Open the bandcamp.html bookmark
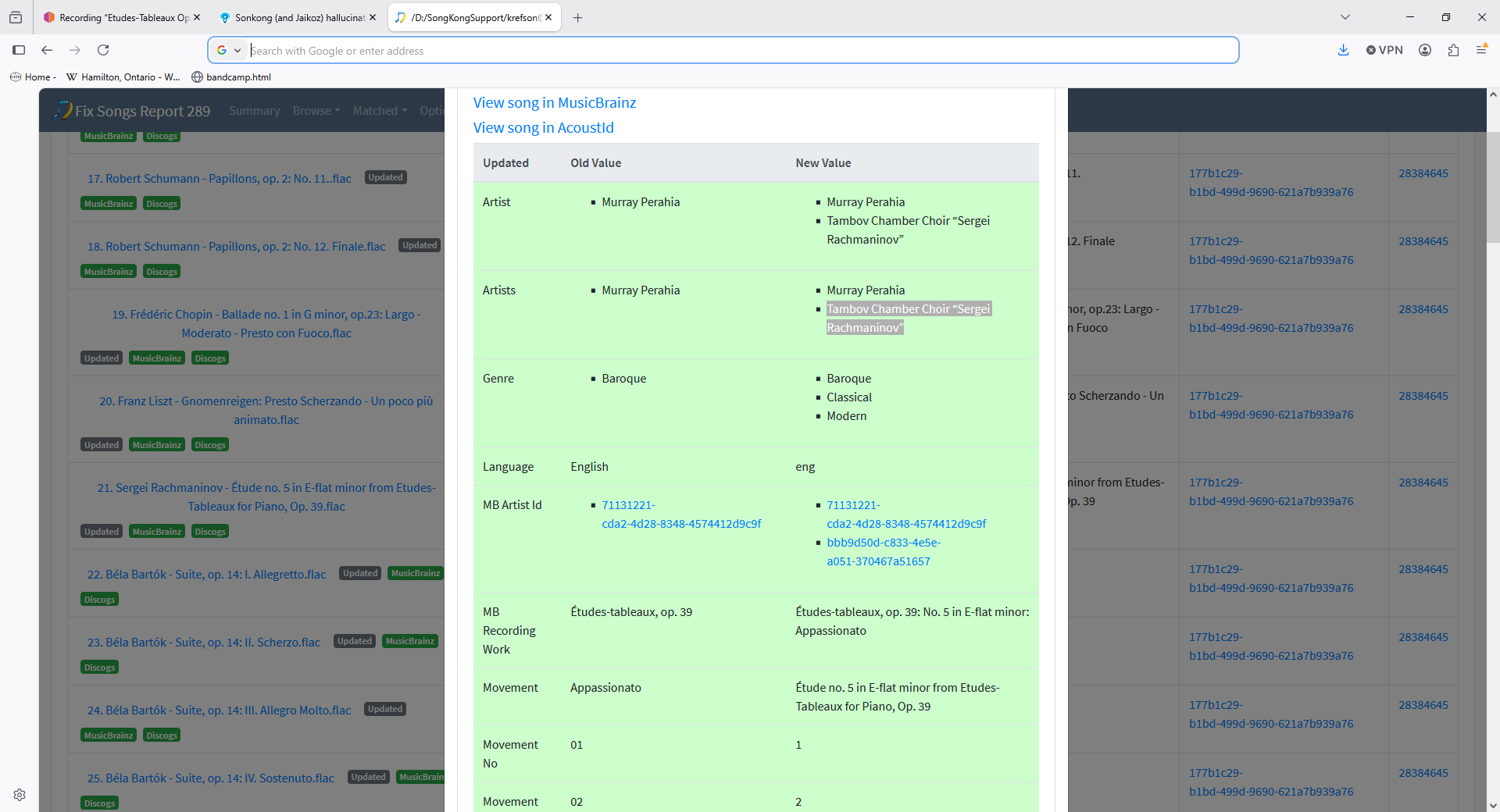This screenshot has width=1500, height=812. tap(231, 77)
